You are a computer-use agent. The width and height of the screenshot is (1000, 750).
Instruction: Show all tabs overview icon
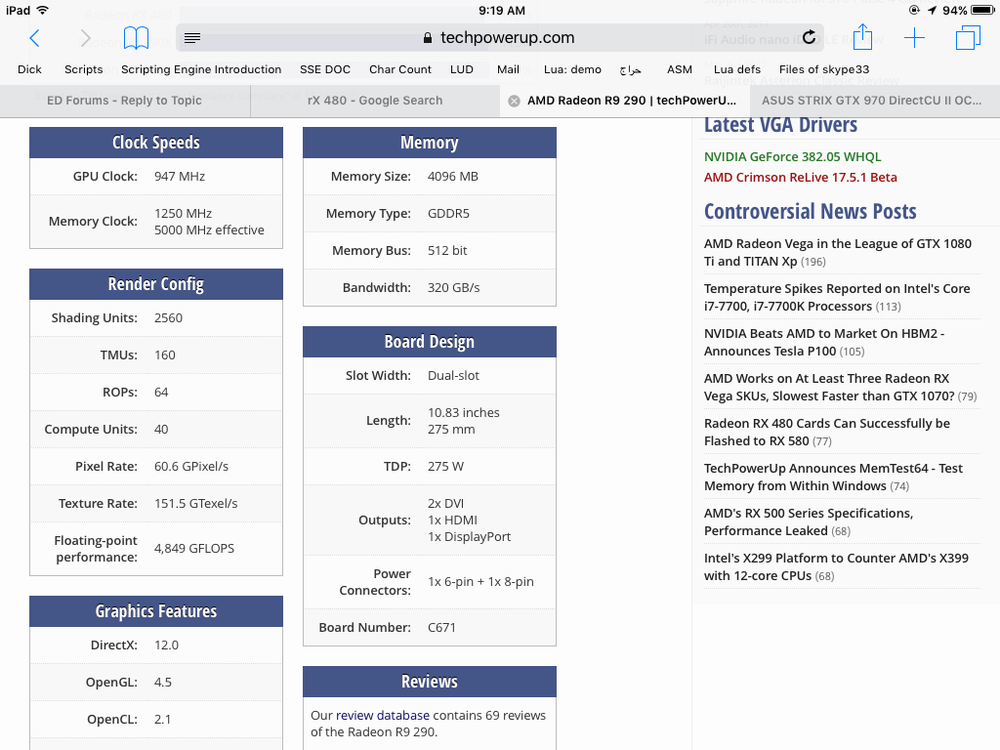(x=967, y=38)
